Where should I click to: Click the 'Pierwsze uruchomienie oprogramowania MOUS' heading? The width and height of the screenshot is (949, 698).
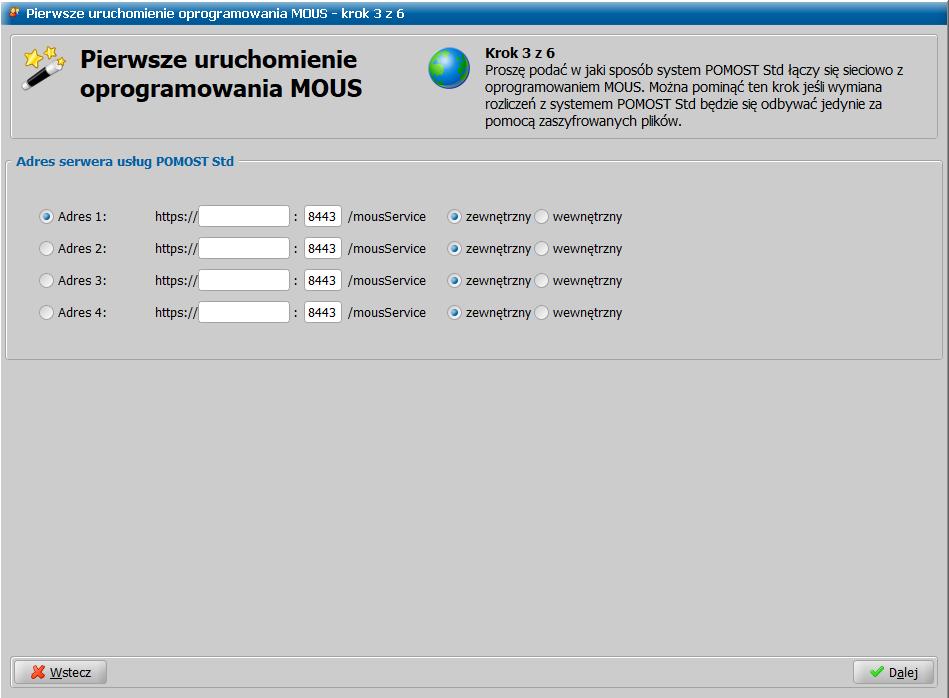tap(221, 74)
